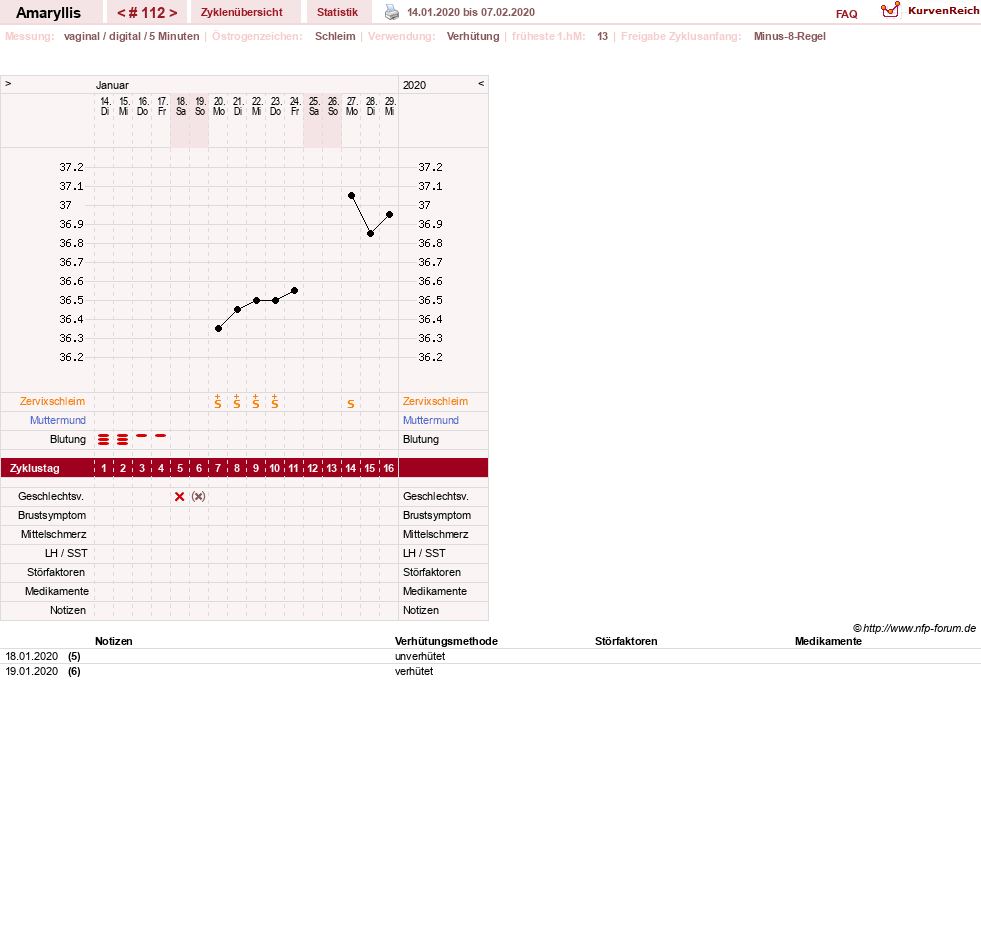Select the heavy bleeding icon on cycle day 1
This screenshot has width=981, height=940.
coord(104,439)
